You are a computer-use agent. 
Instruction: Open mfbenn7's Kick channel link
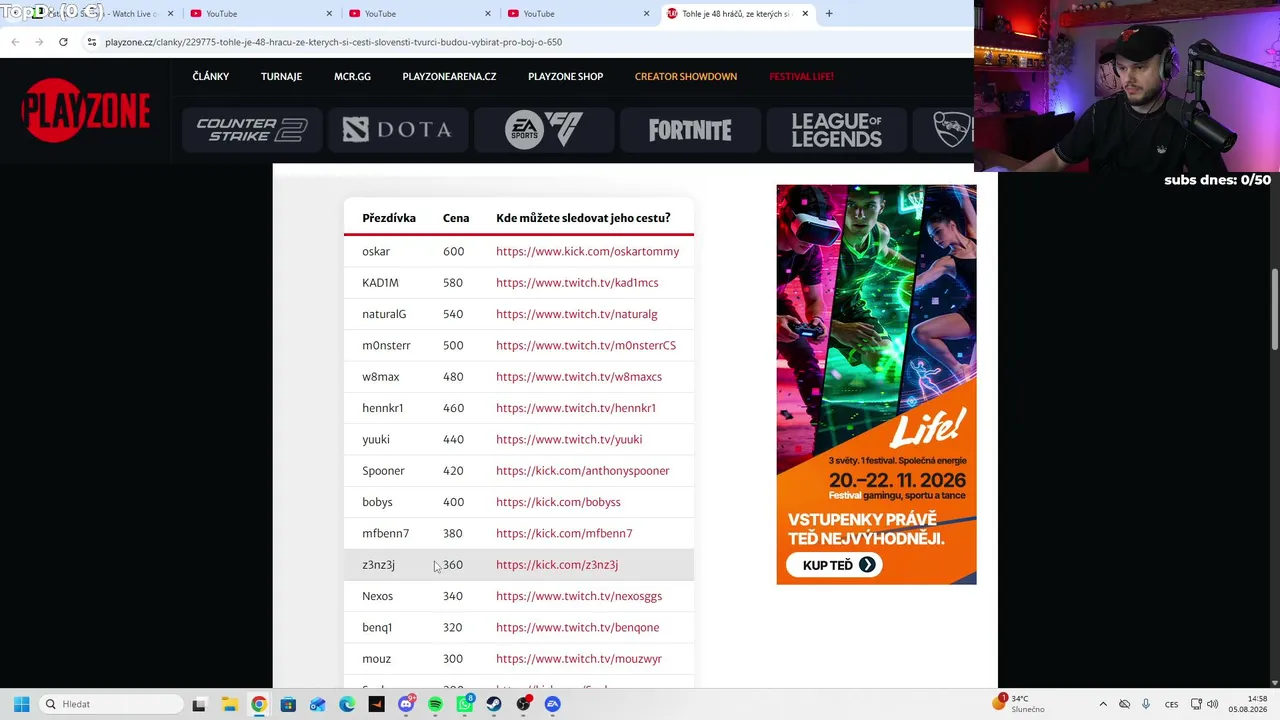pos(564,533)
